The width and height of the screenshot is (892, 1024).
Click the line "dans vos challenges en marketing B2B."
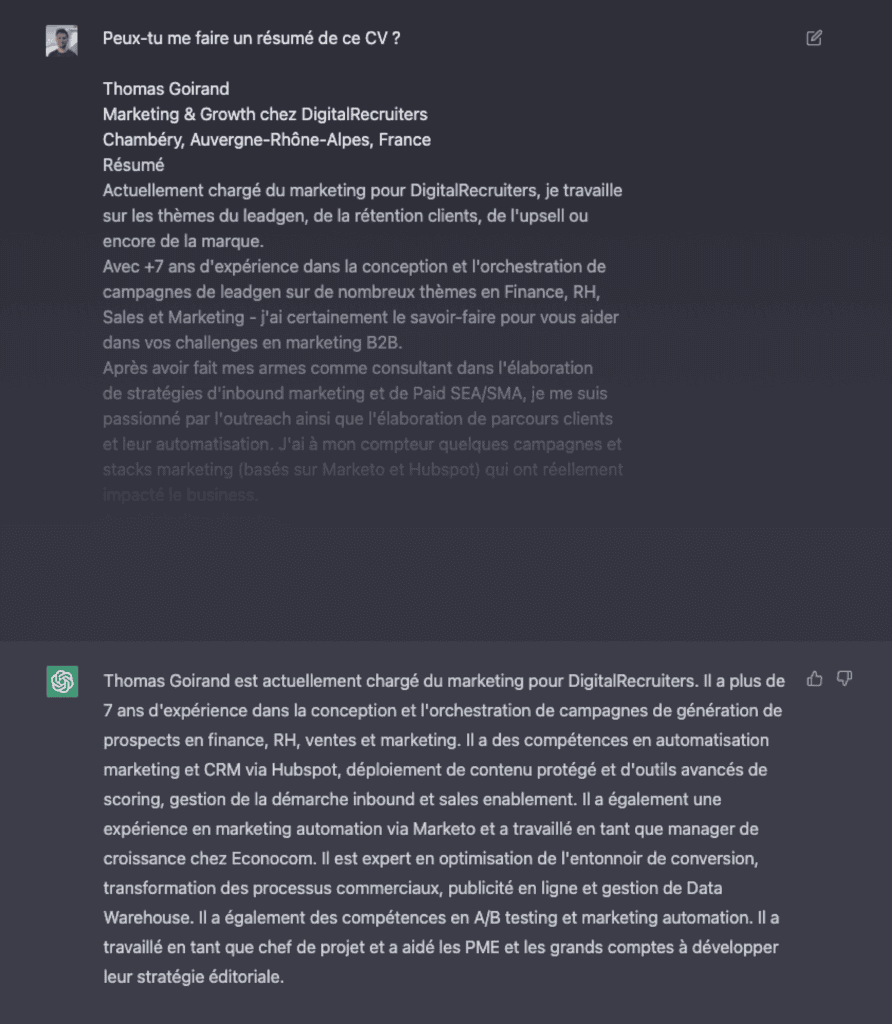[248, 343]
